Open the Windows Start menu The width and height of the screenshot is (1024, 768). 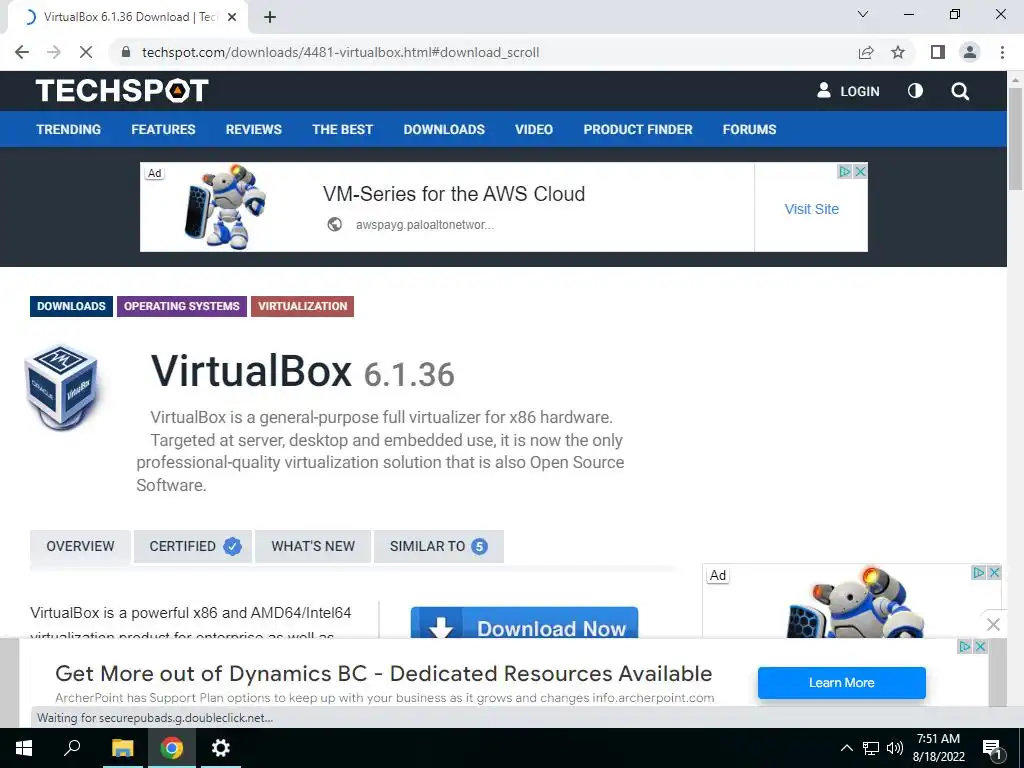pyautogui.click(x=24, y=748)
